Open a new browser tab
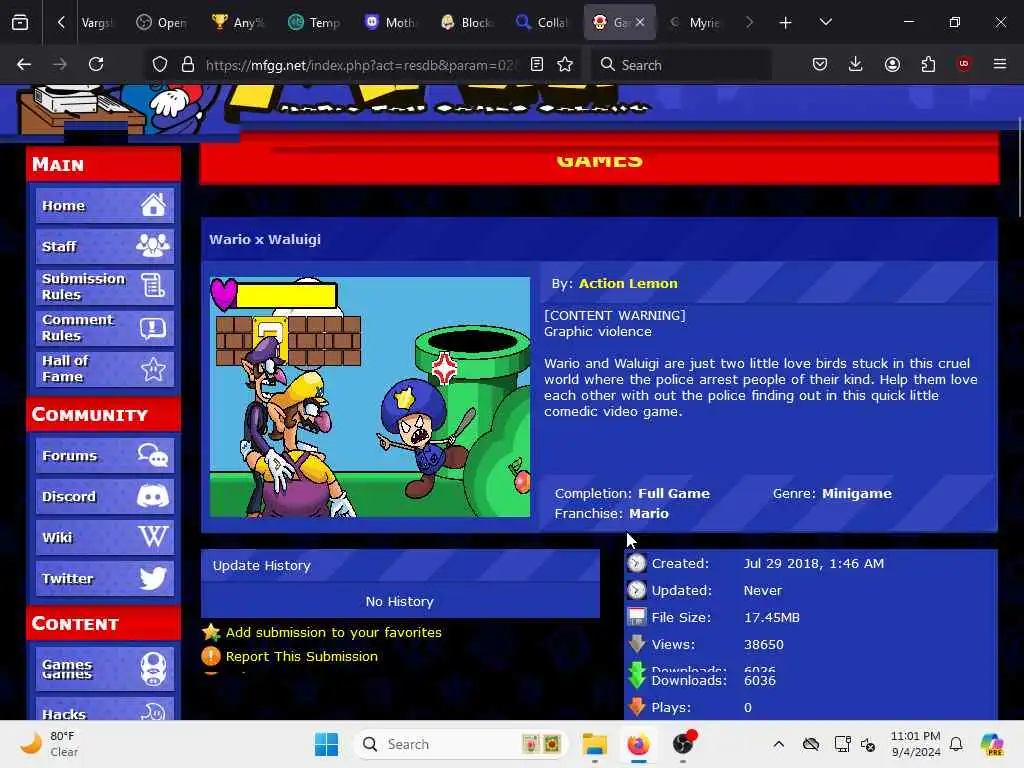The width and height of the screenshot is (1024, 768). [786, 23]
